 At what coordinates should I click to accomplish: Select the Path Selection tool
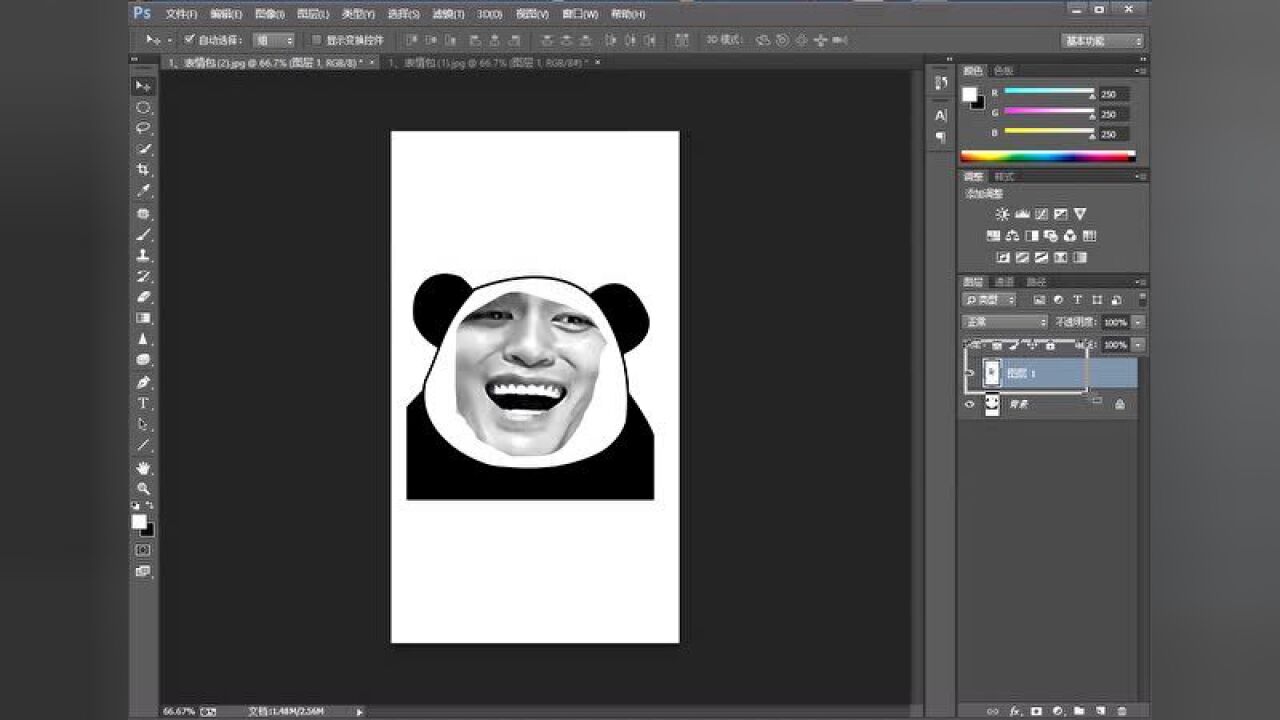pyautogui.click(x=143, y=424)
